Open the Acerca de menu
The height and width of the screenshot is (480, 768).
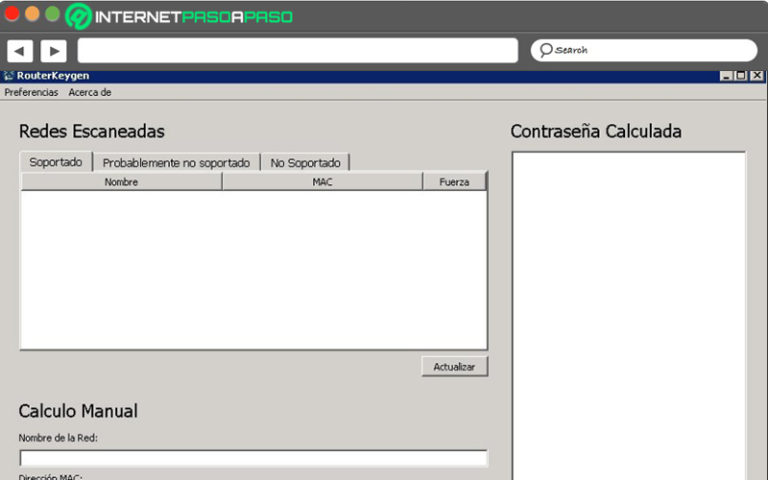[90, 92]
